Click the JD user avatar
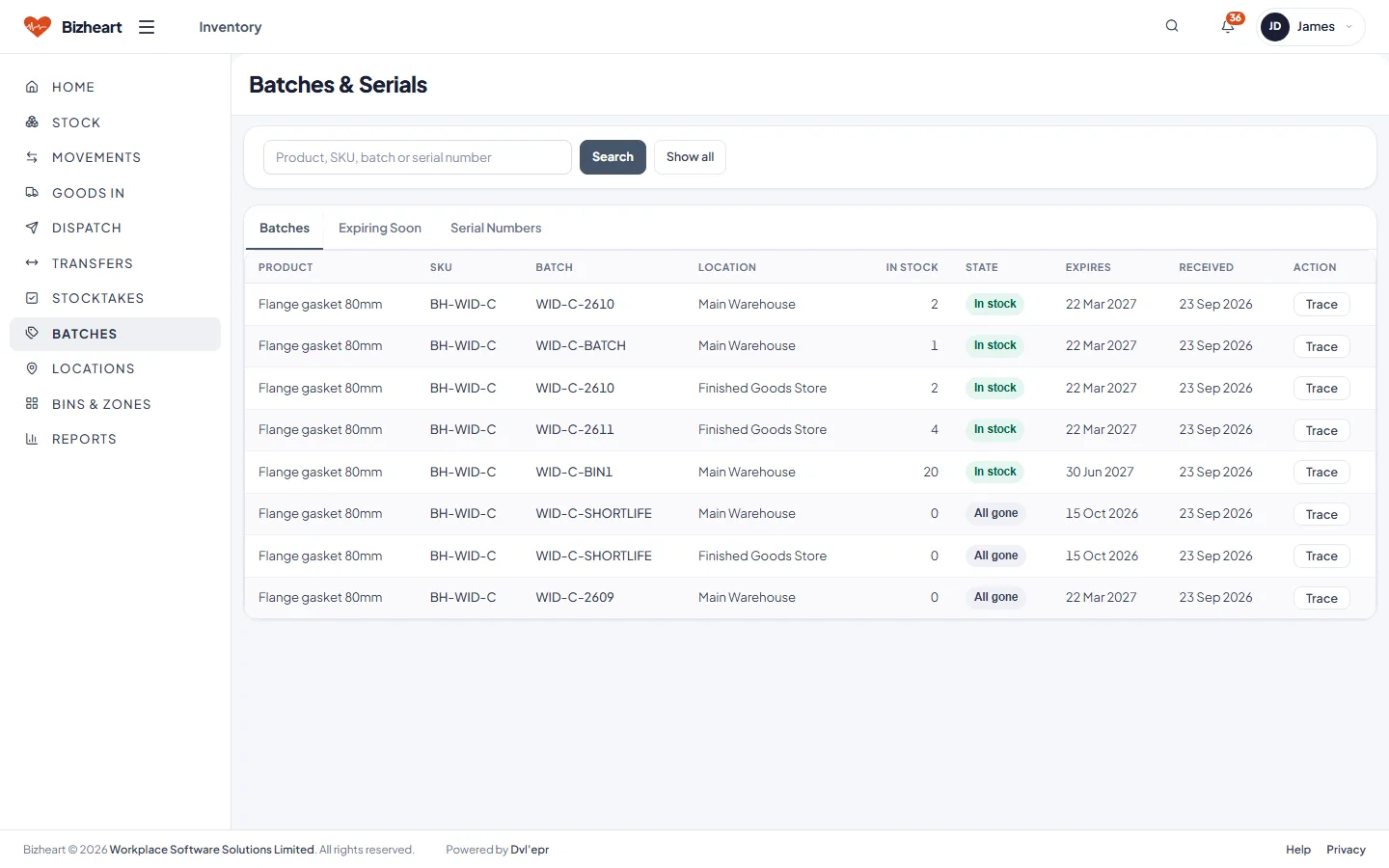This screenshot has height=868, width=1389. tap(1275, 27)
